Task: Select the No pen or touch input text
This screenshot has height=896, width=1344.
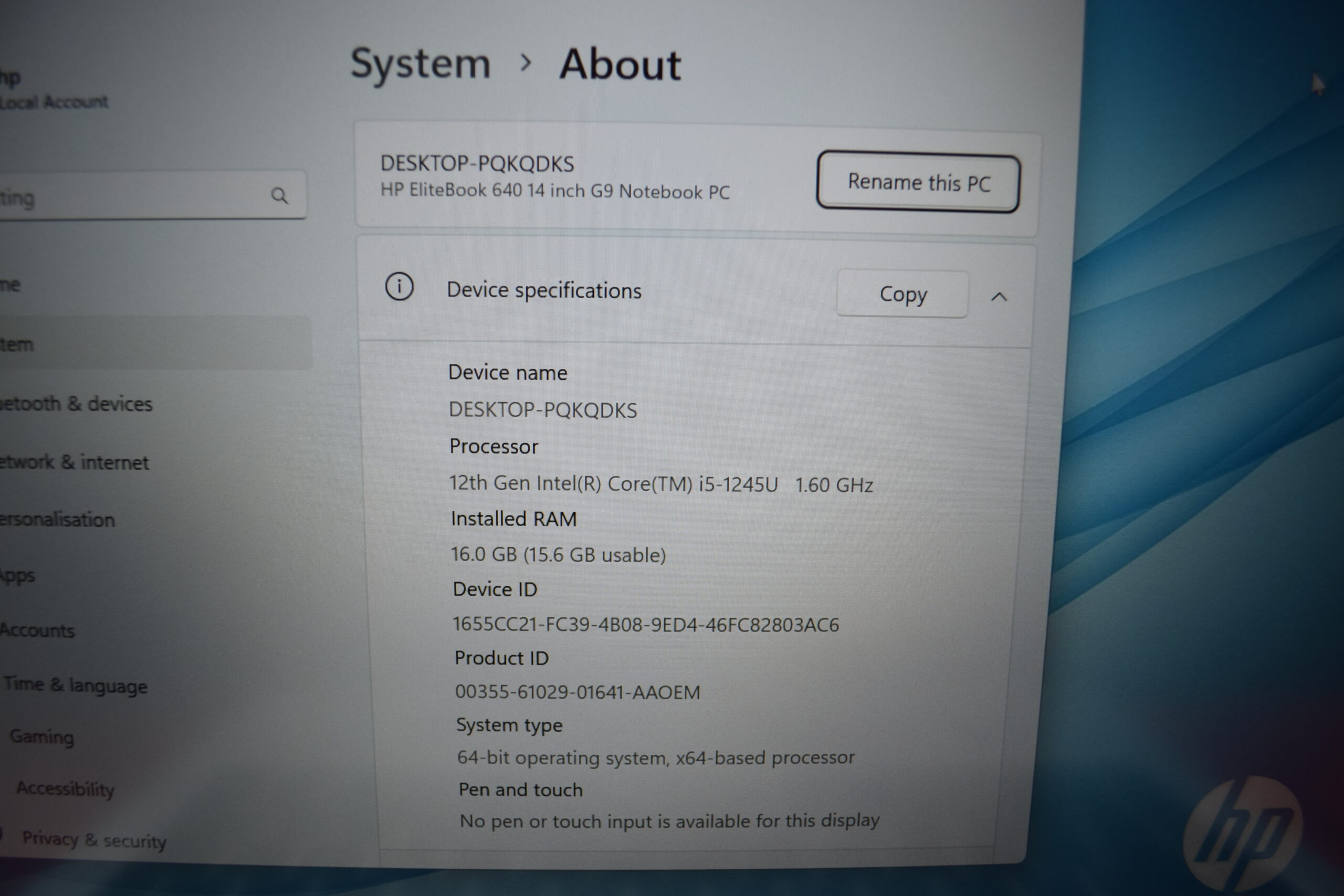Action: pyautogui.click(x=669, y=821)
